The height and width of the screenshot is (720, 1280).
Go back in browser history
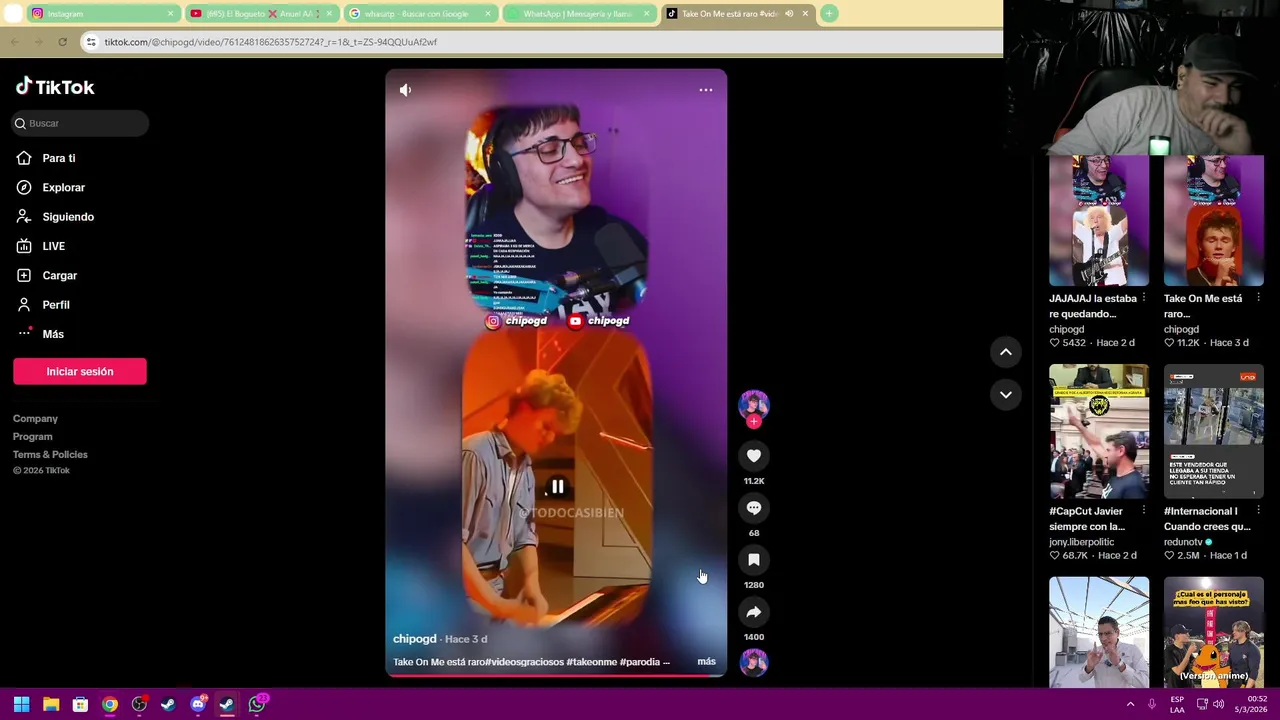(14, 42)
